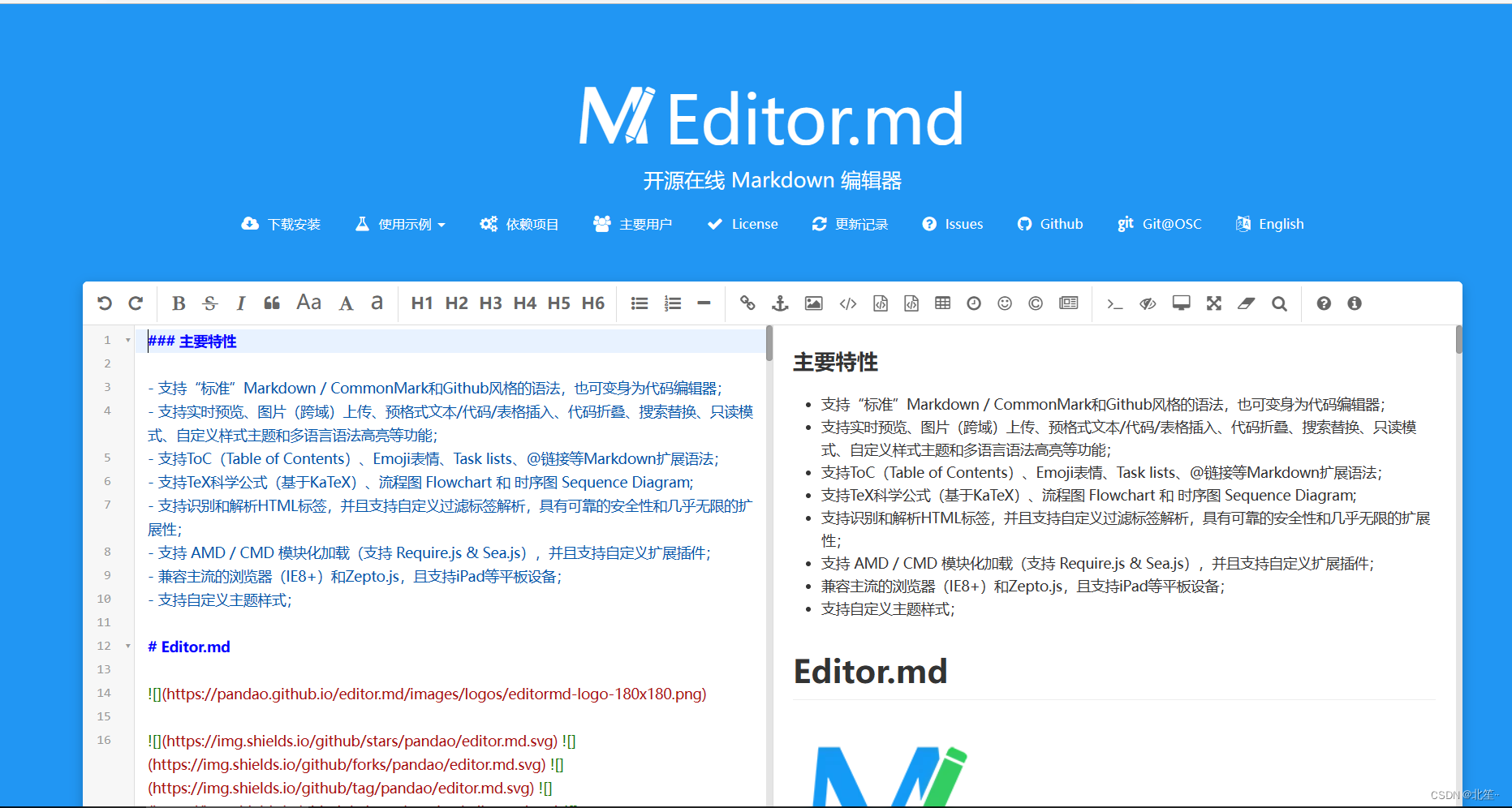Screen dimensions: 1512x808
Task: Insert H2 heading
Action: pos(456,303)
